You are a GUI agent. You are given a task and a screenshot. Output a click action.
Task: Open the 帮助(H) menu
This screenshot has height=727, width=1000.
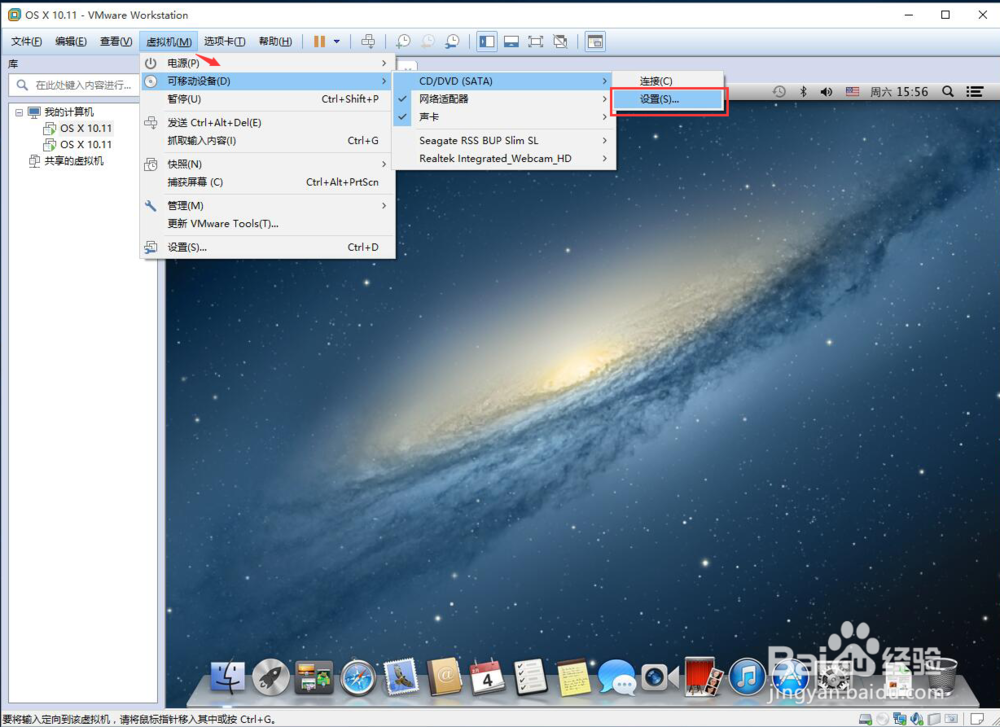click(275, 41)
